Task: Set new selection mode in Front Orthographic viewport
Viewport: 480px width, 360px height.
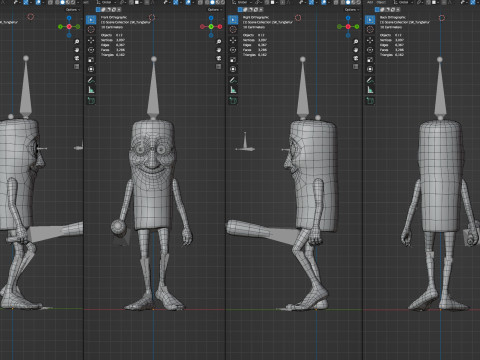Action: [x=98, y=10]
